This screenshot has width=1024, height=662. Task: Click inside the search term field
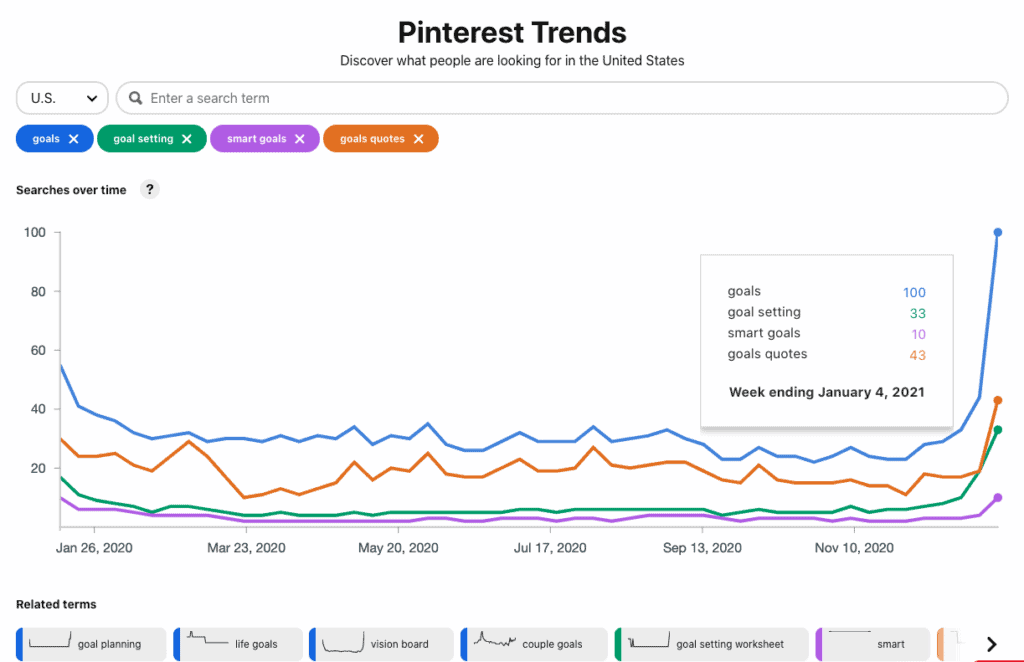(x=400, y=98)
